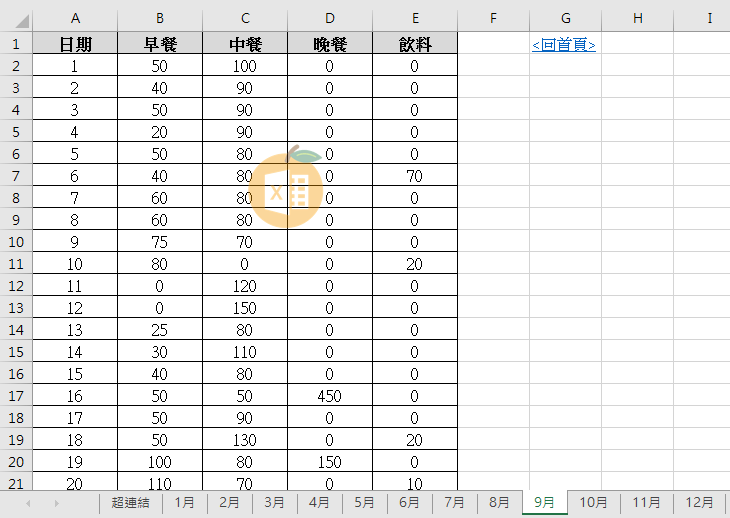The image size is (730, 518).
Task: Click cell E7 containing 70
Action: [415, 176]
